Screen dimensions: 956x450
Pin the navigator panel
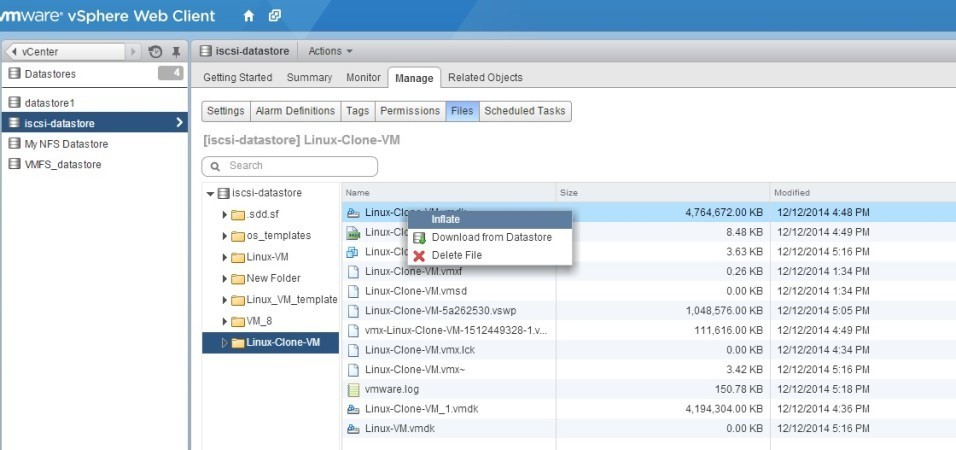coord(176,52)
